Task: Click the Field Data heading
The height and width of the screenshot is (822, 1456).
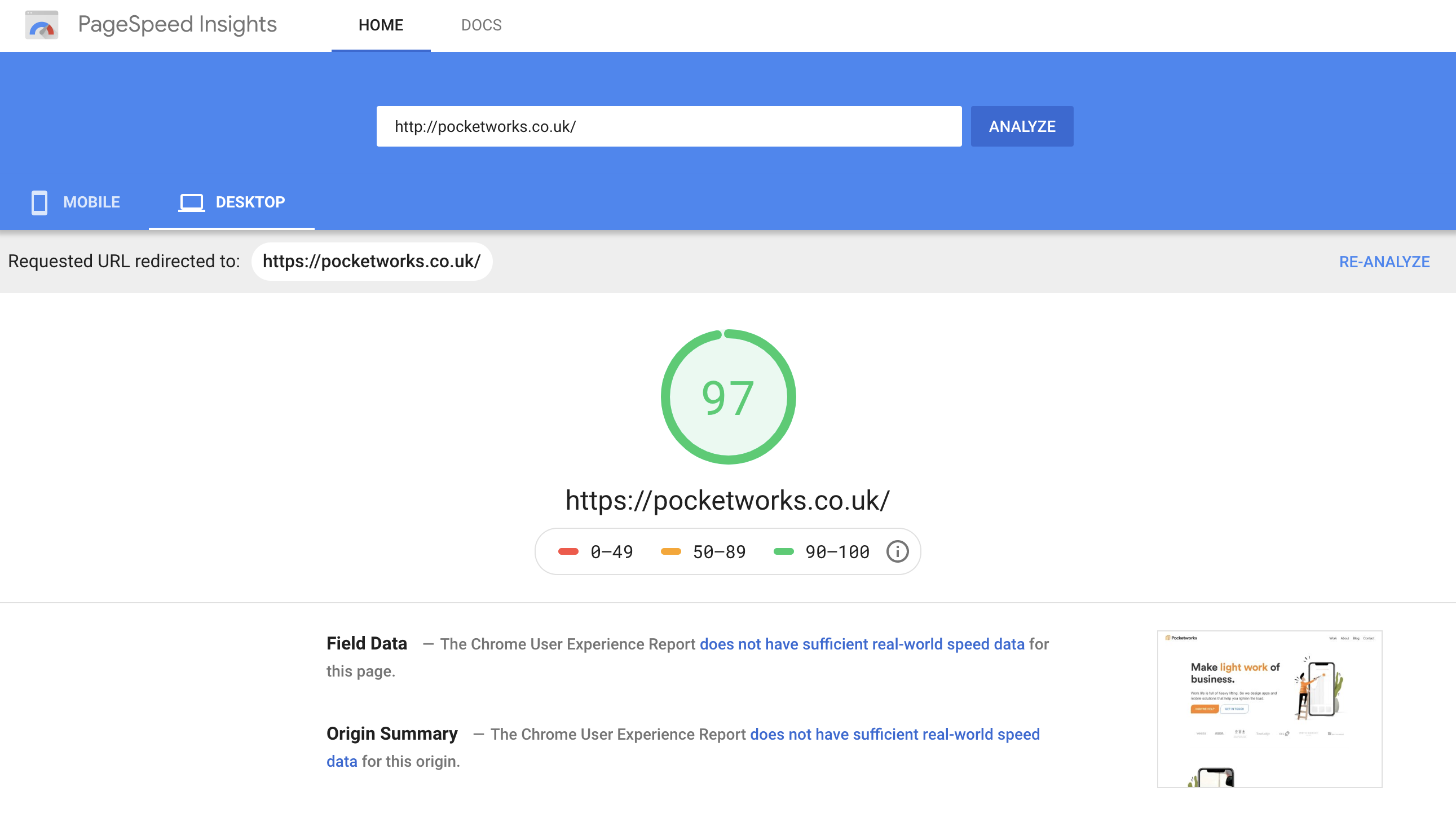Action: pyautogui.click(x=367, y=643)
